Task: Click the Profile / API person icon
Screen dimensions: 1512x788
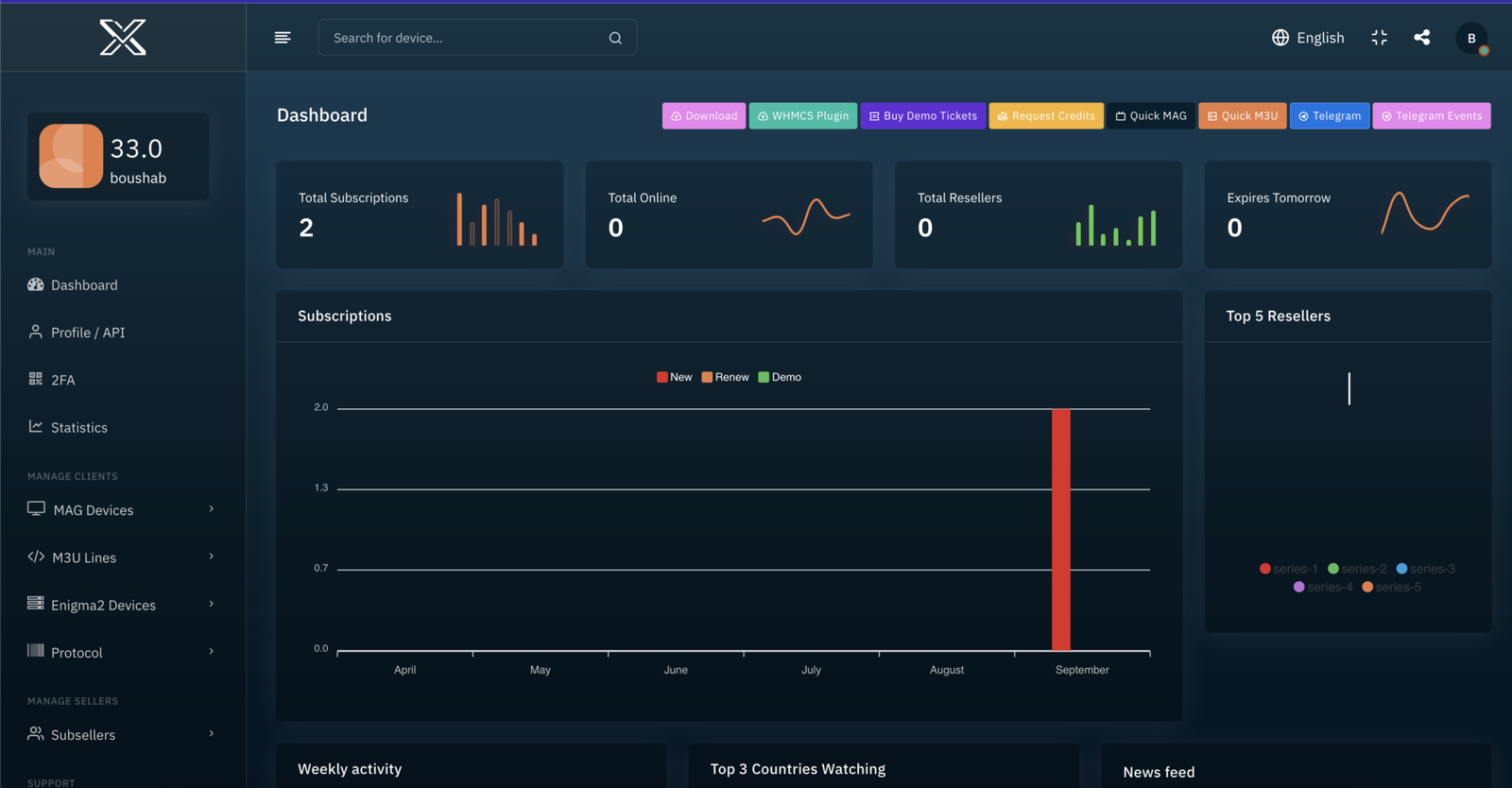Action: pos(36,332)
